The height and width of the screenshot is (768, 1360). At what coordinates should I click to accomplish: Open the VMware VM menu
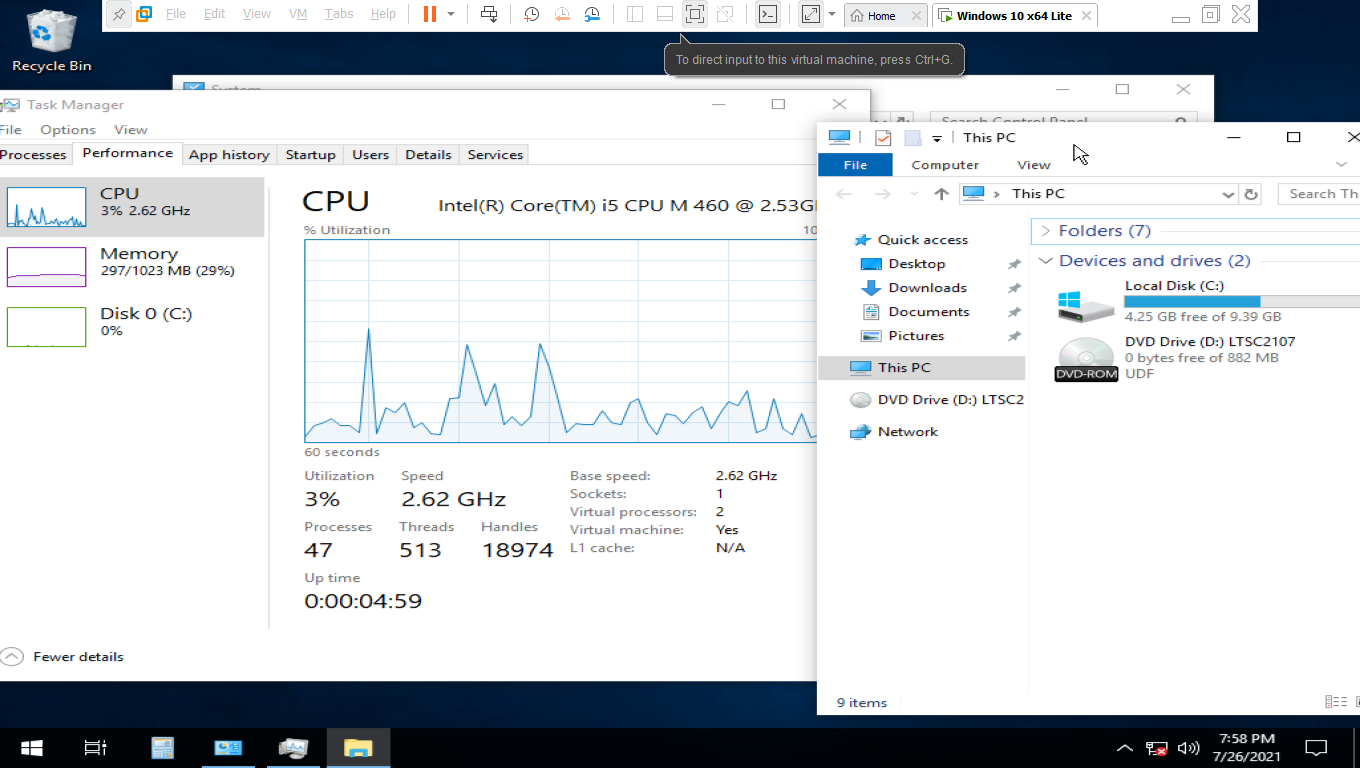298,14
